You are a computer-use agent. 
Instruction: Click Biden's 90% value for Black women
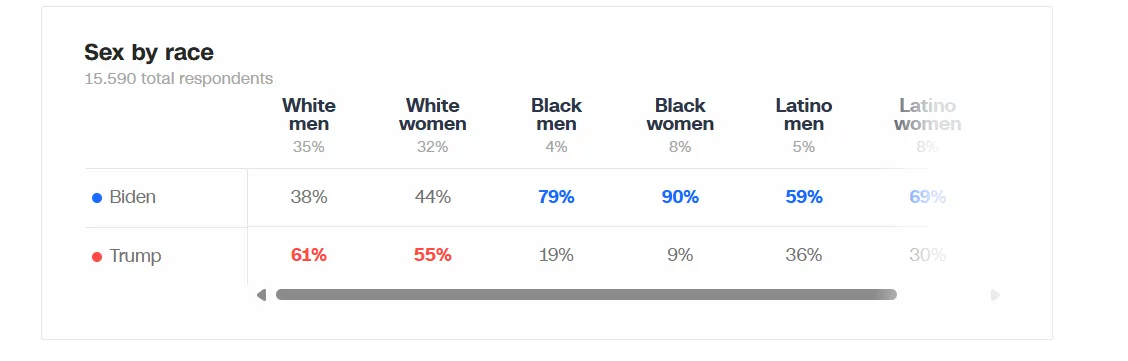[x=680, y=197]
